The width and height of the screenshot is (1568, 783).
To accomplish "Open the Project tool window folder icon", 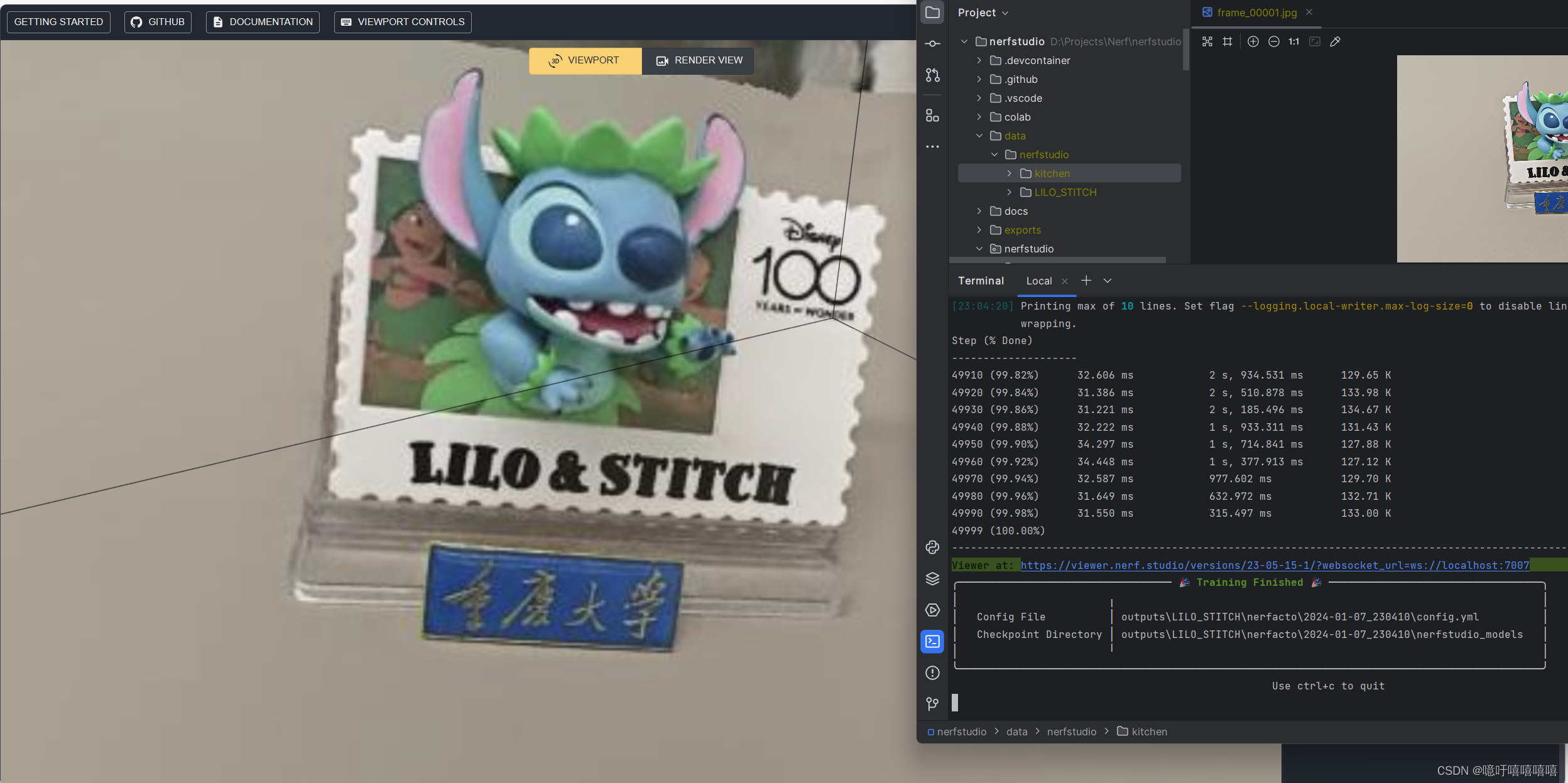I will coord(932,13).
